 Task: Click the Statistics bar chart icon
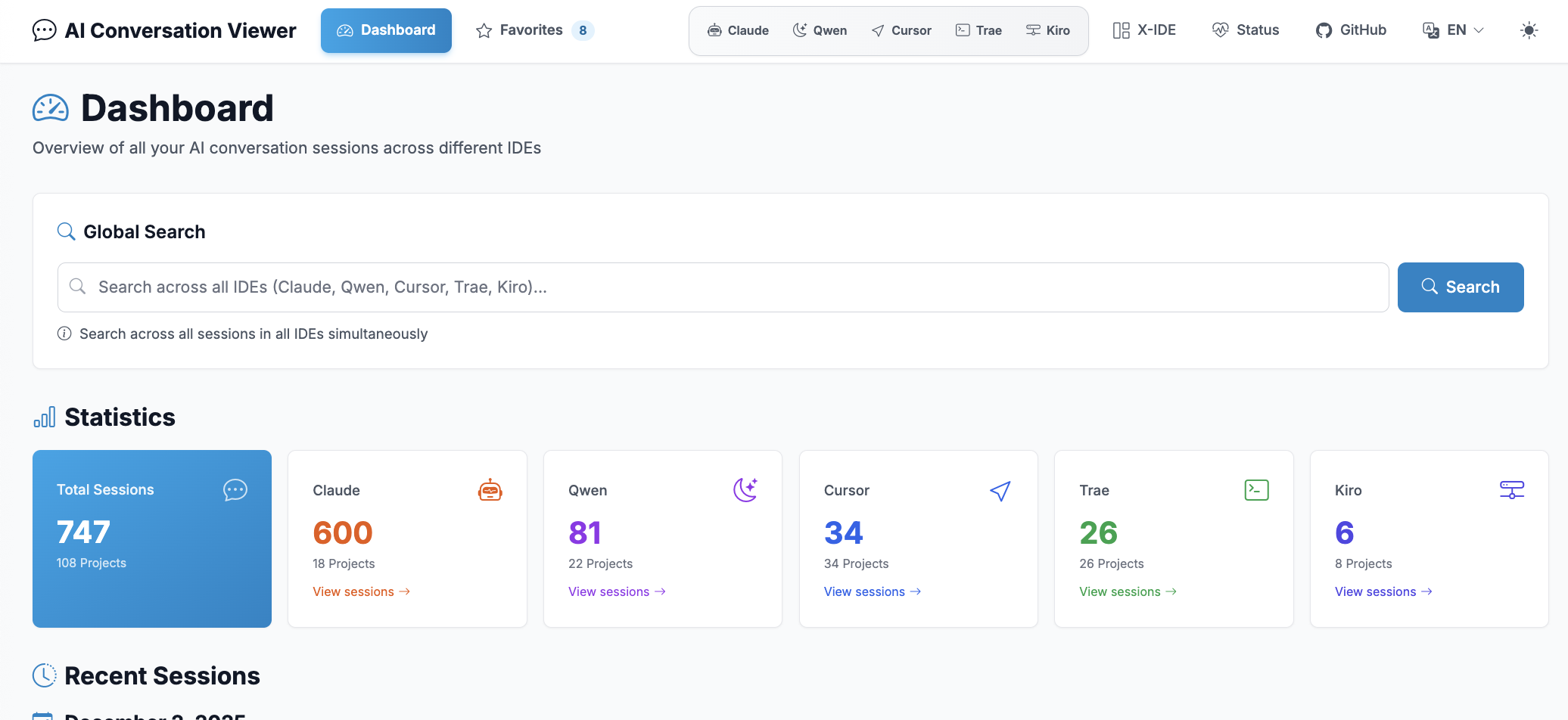(45, 417)
